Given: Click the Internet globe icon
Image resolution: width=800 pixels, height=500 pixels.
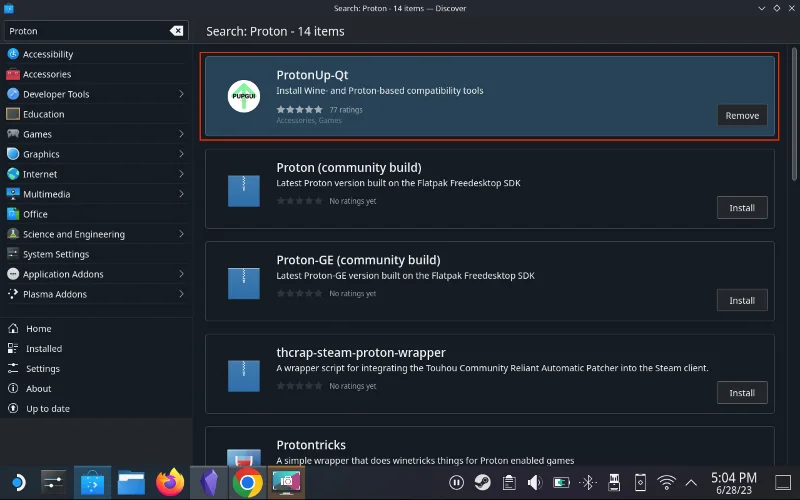Looking at the screenshot, I should pyautogui.click(x=13, y=174).
